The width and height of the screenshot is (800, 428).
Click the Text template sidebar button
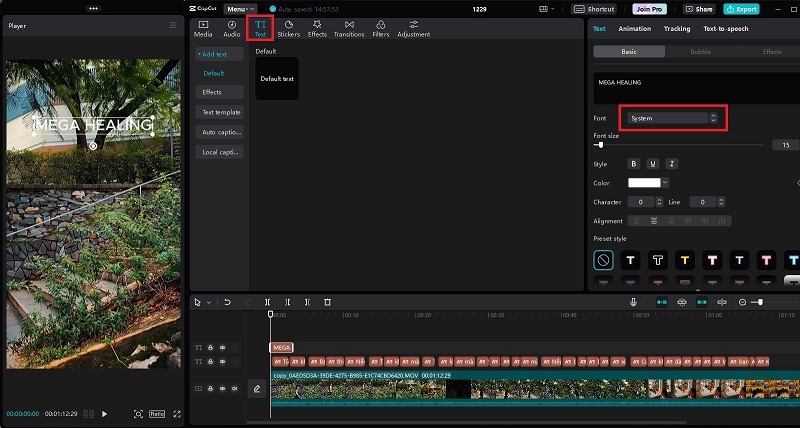[220, 112]
